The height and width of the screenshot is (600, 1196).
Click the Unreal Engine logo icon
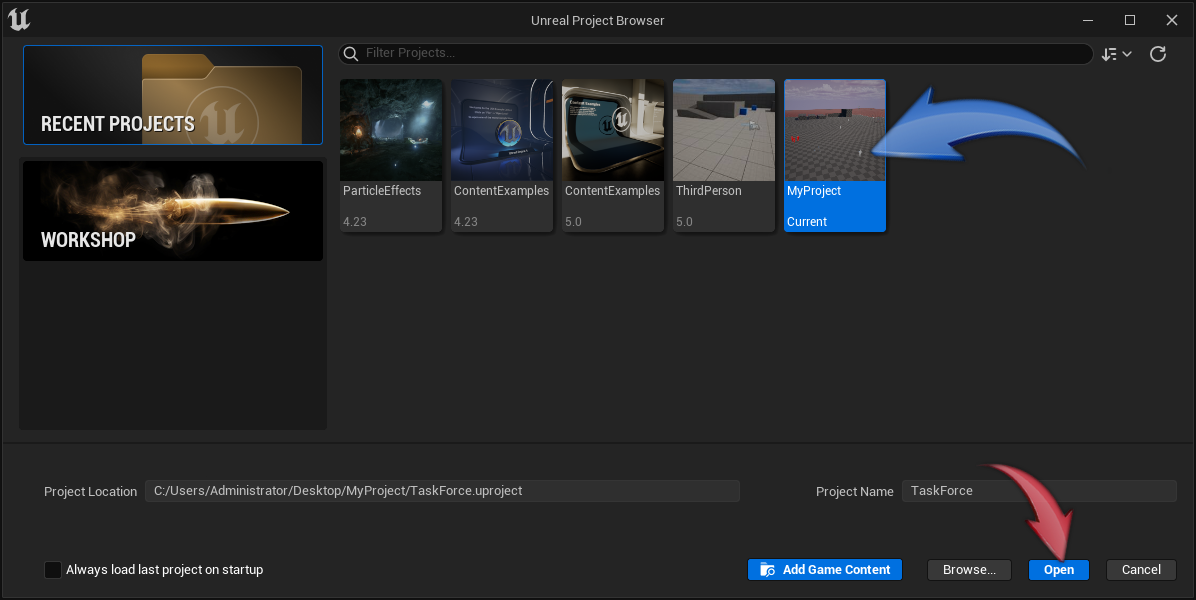[19, 19]
